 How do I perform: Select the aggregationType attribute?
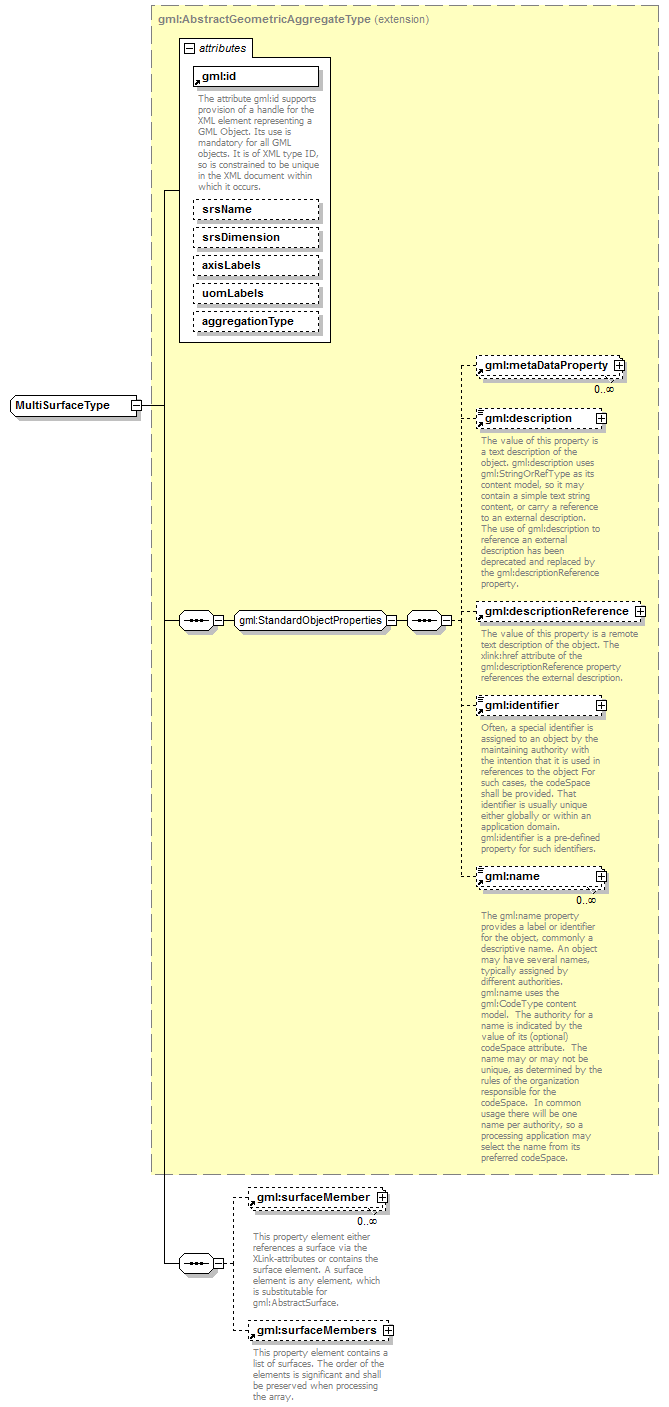click(255, 321)
